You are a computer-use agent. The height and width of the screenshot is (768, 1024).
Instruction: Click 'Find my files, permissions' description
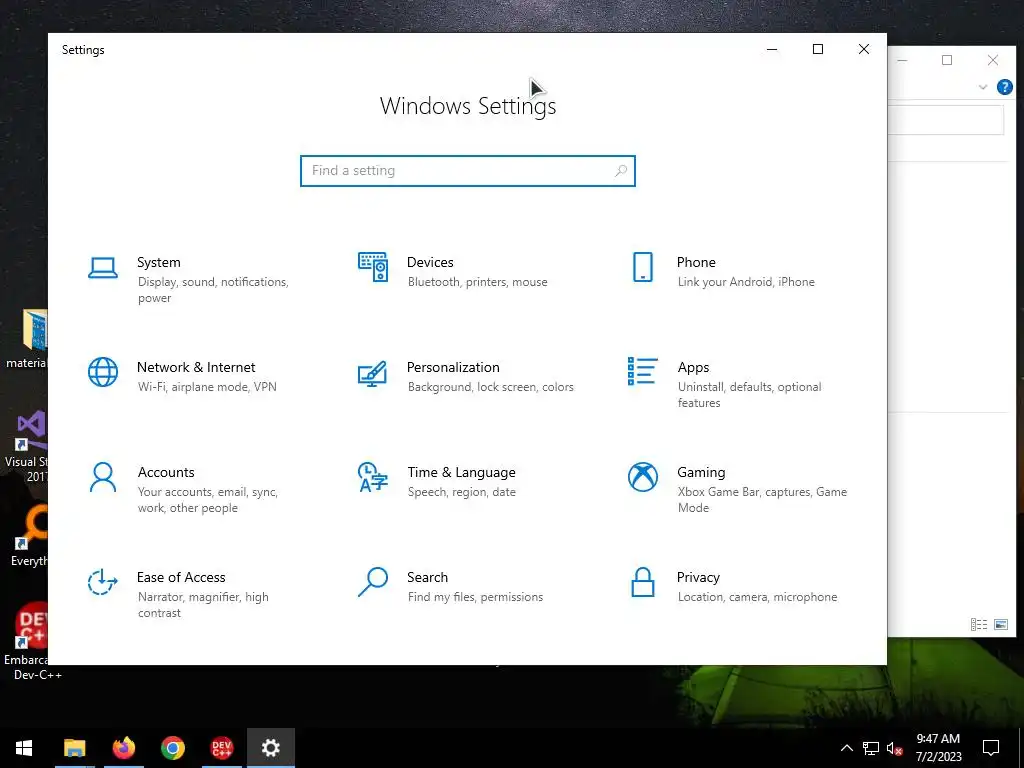[475, 597]
